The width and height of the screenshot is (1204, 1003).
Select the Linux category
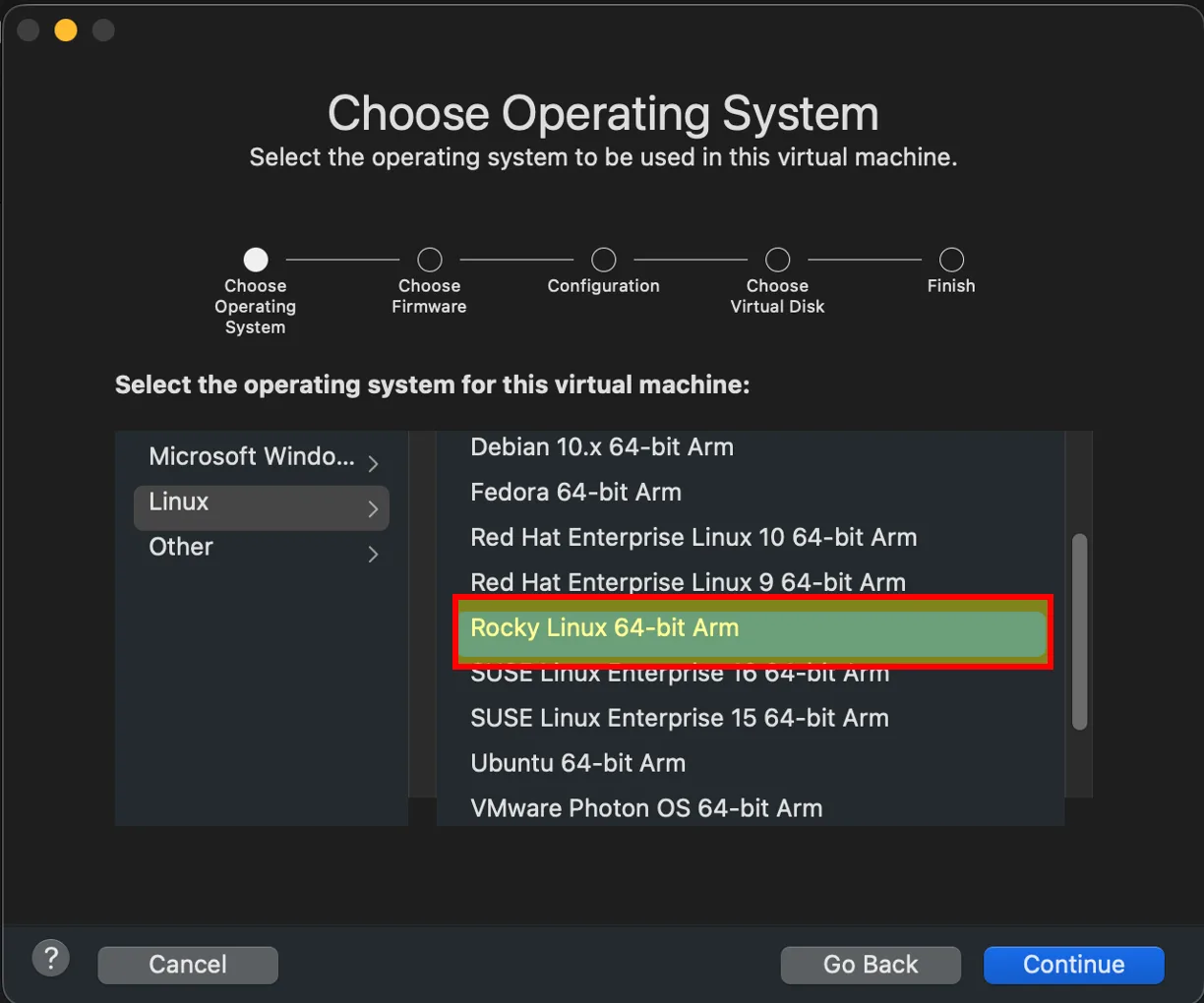point(262,507)
